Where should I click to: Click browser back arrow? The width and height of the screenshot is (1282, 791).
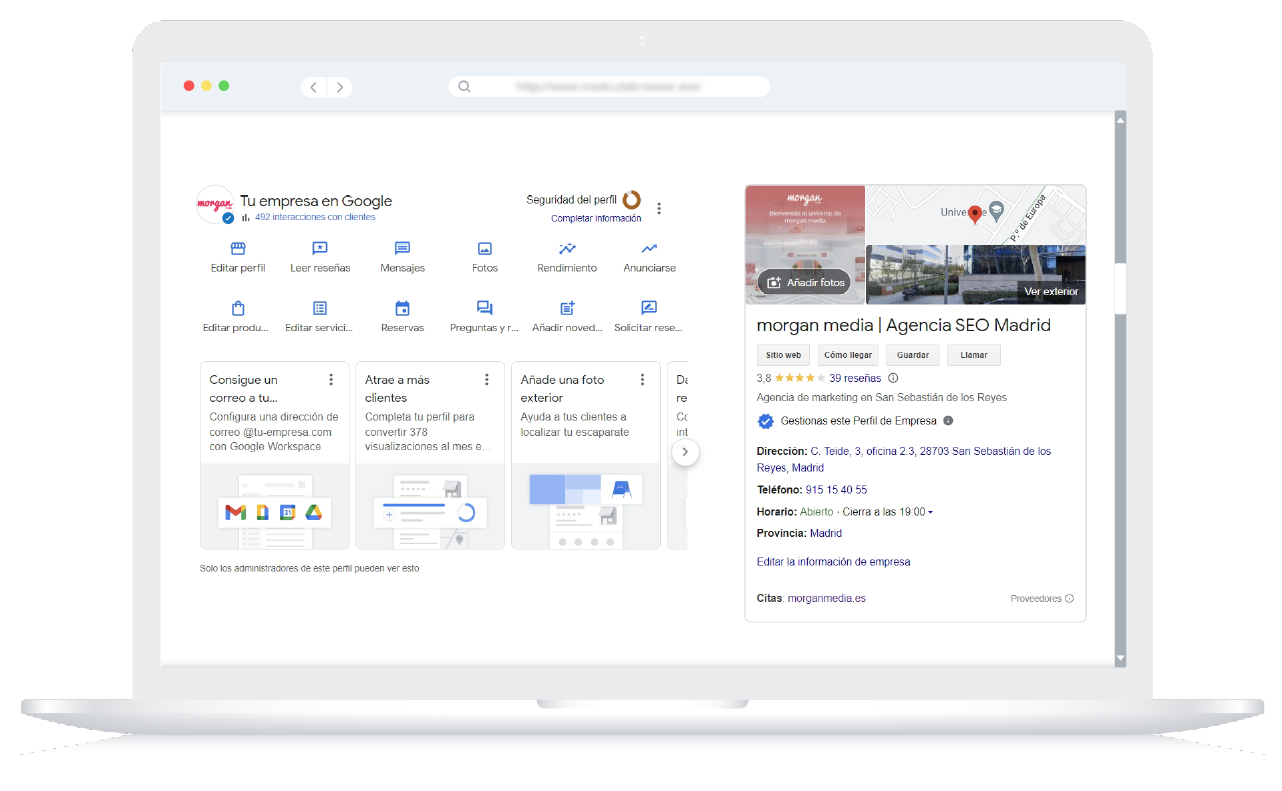tap(314, 87)
